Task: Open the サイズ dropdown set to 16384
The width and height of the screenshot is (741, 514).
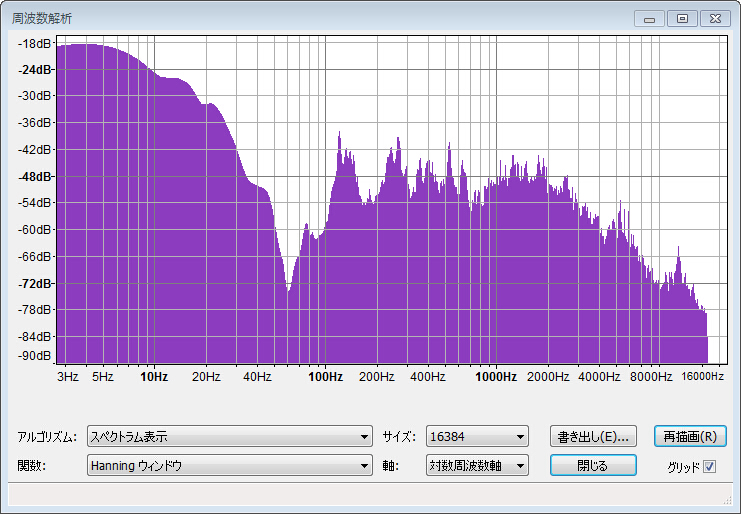Action: point(476,437)
